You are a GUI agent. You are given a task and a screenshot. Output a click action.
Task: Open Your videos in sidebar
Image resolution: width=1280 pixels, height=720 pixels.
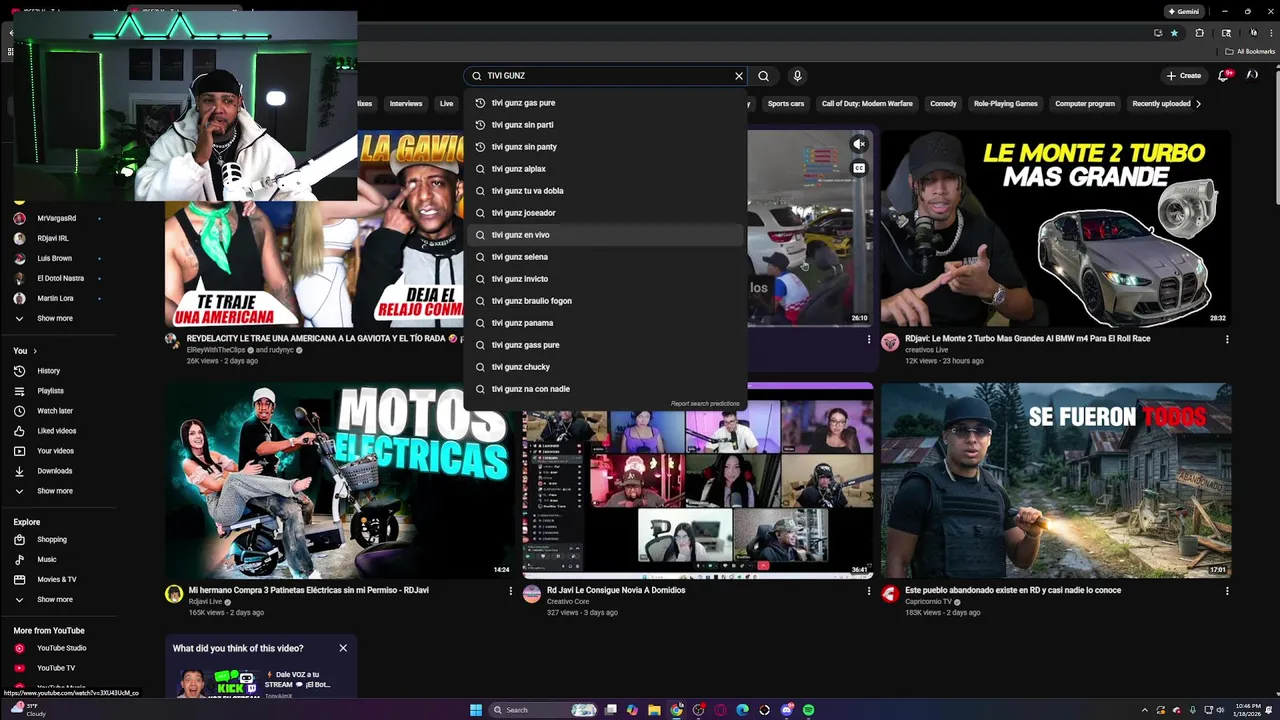55,451
